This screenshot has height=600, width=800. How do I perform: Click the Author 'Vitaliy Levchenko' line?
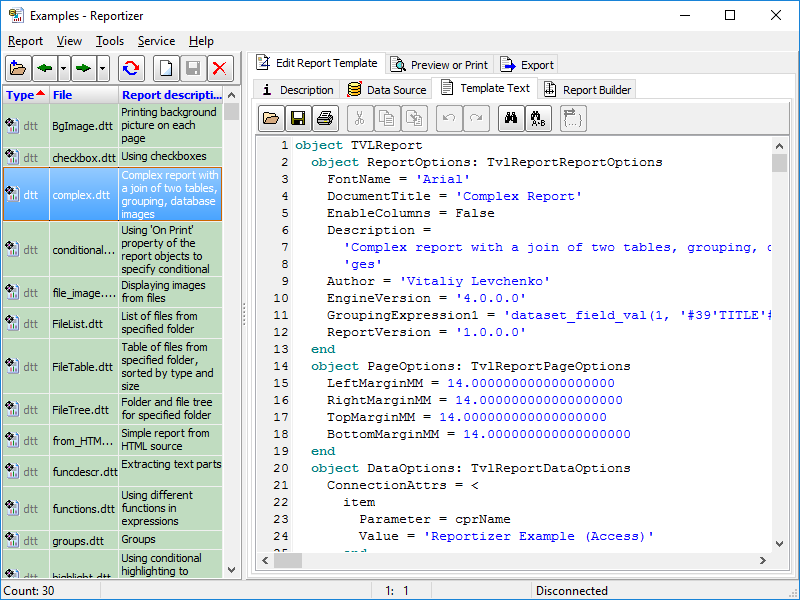[438, 281]
